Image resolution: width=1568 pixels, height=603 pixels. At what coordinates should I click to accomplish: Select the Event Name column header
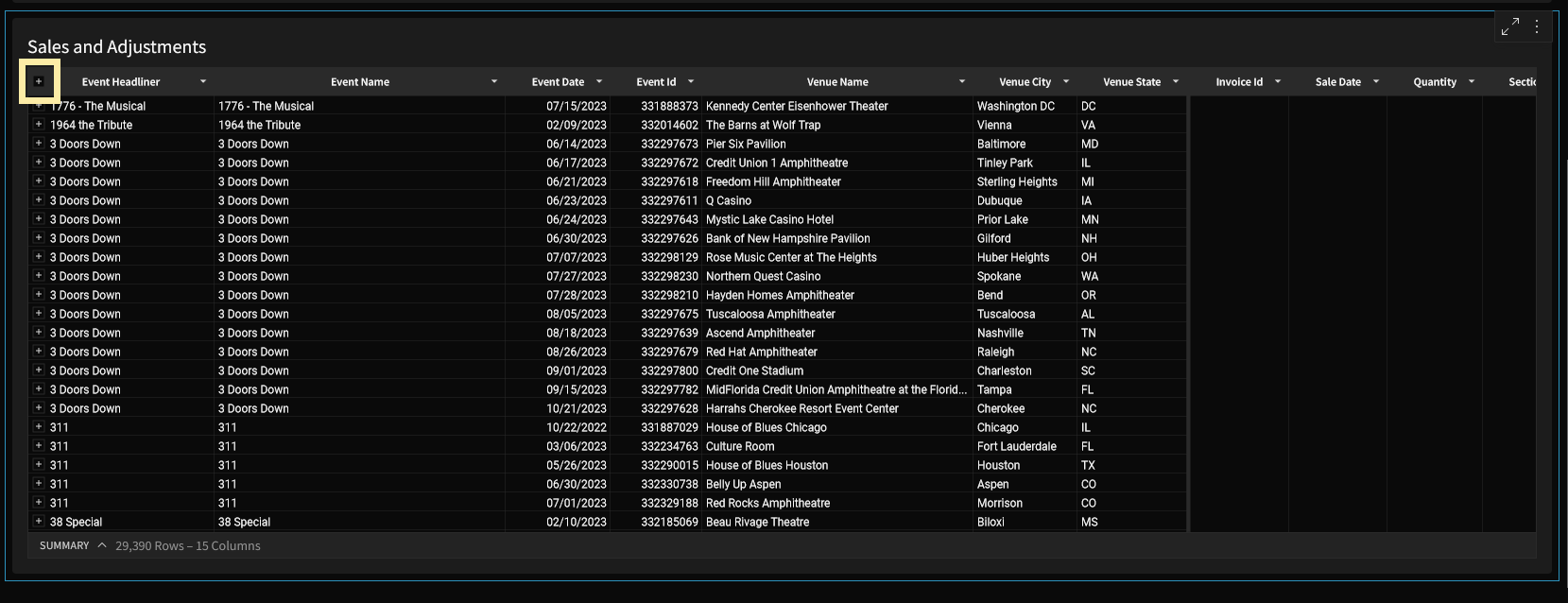(360, 82)
